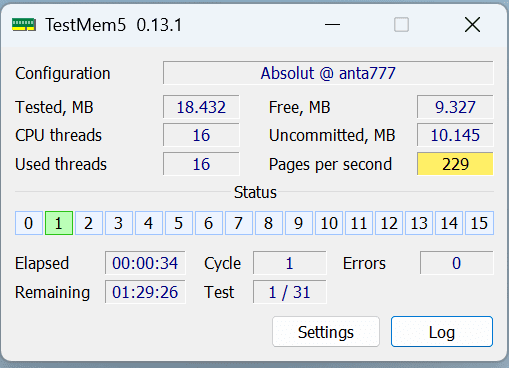Click the Test label

coord(219,292)
